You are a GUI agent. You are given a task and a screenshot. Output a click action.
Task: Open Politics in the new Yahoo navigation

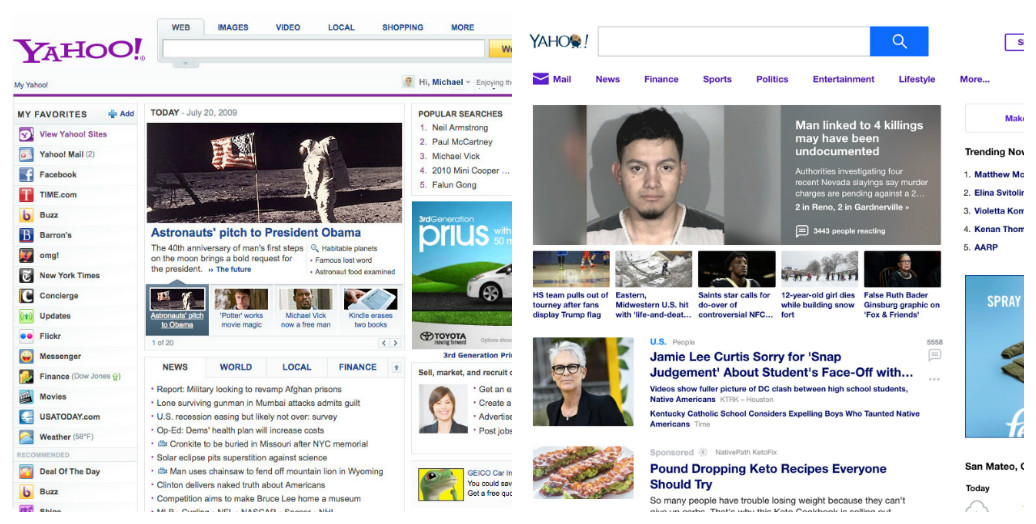[x=772, y=79]
